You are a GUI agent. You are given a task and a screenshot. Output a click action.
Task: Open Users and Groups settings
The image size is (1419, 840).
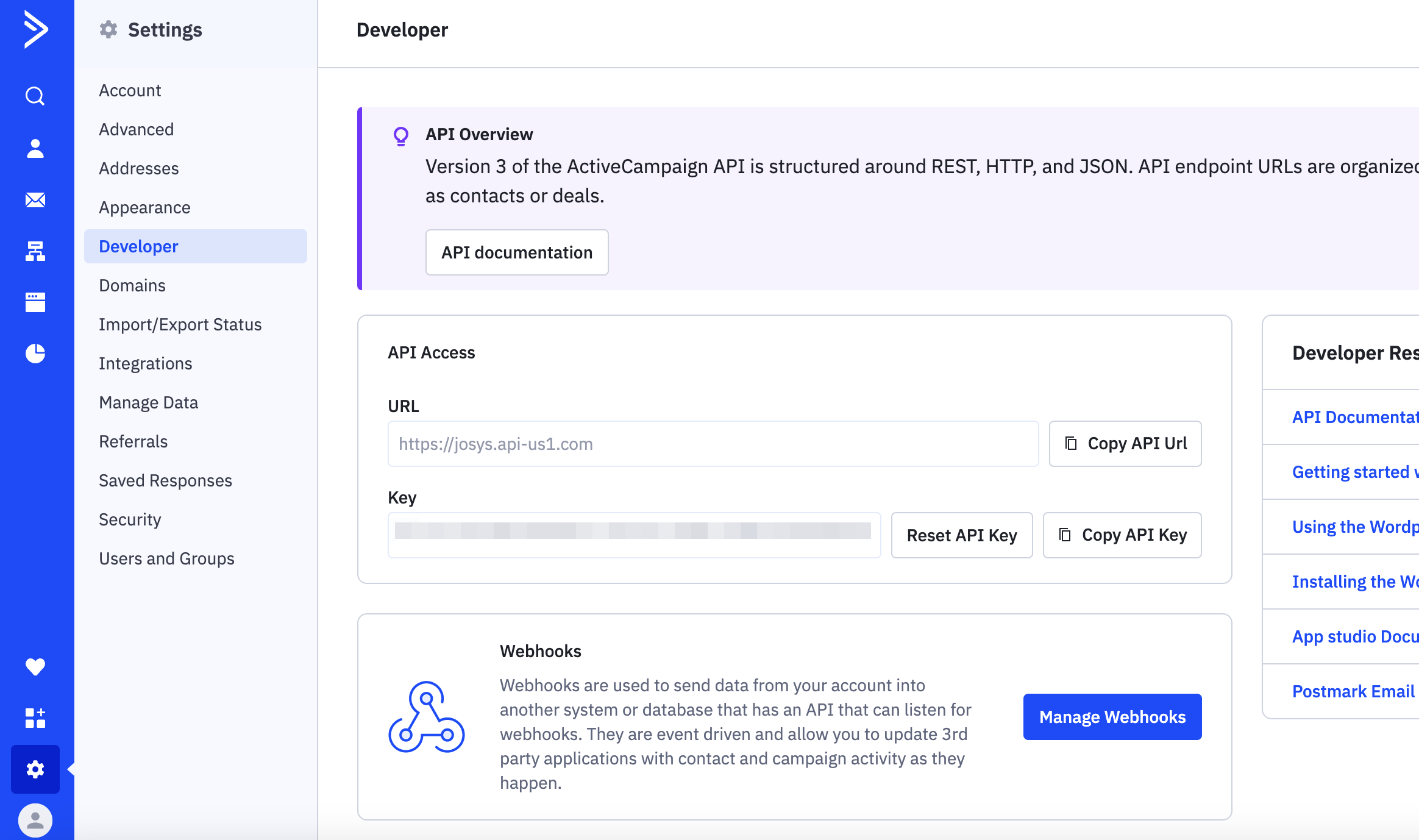(x=166, y=558)
